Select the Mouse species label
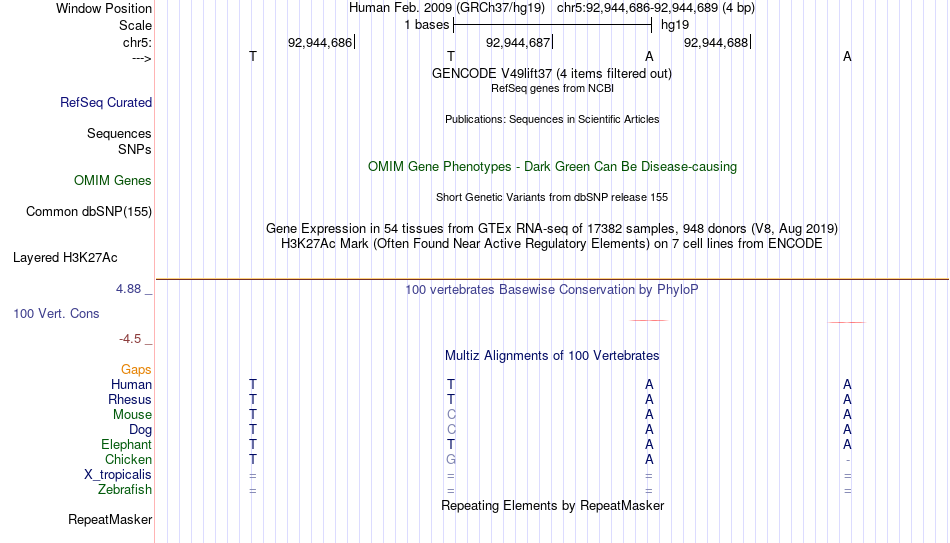 coord(132,415)
